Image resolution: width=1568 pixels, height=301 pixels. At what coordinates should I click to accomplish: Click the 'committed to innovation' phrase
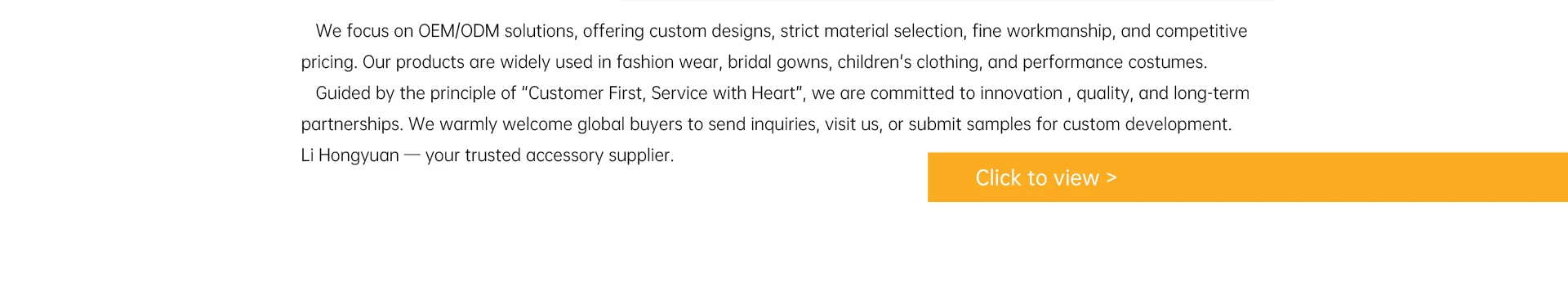click(966, 93)
